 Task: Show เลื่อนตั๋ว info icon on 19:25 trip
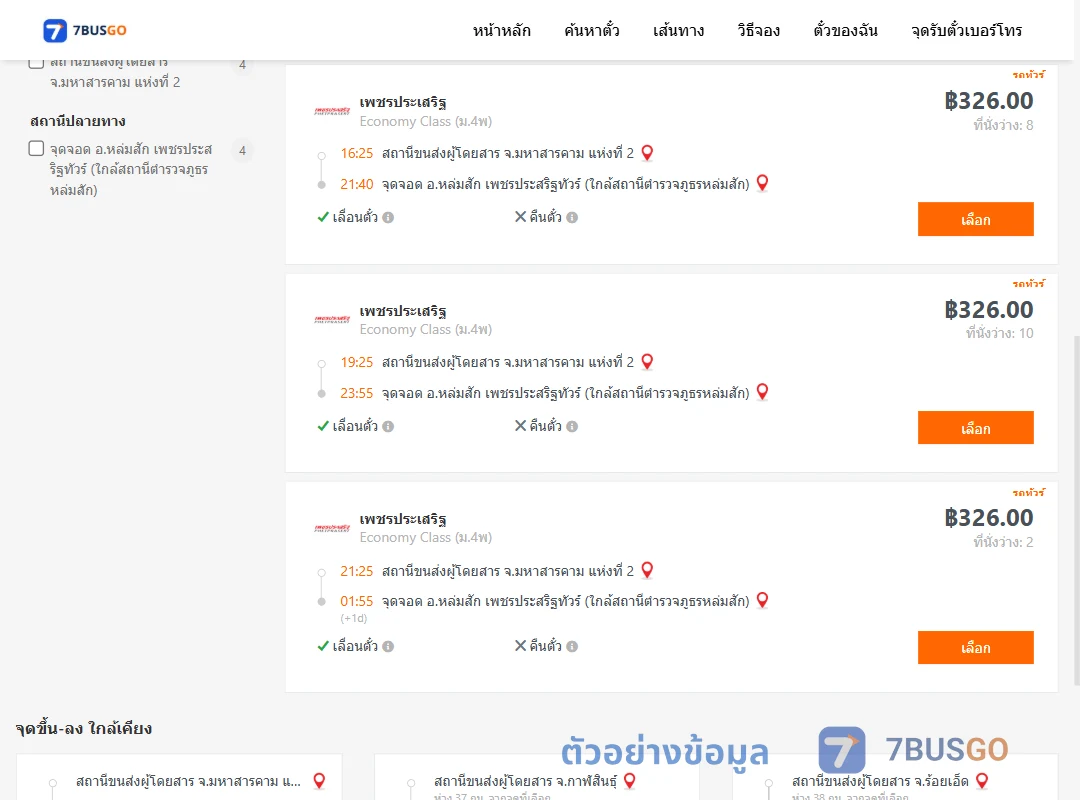[388, 427]
